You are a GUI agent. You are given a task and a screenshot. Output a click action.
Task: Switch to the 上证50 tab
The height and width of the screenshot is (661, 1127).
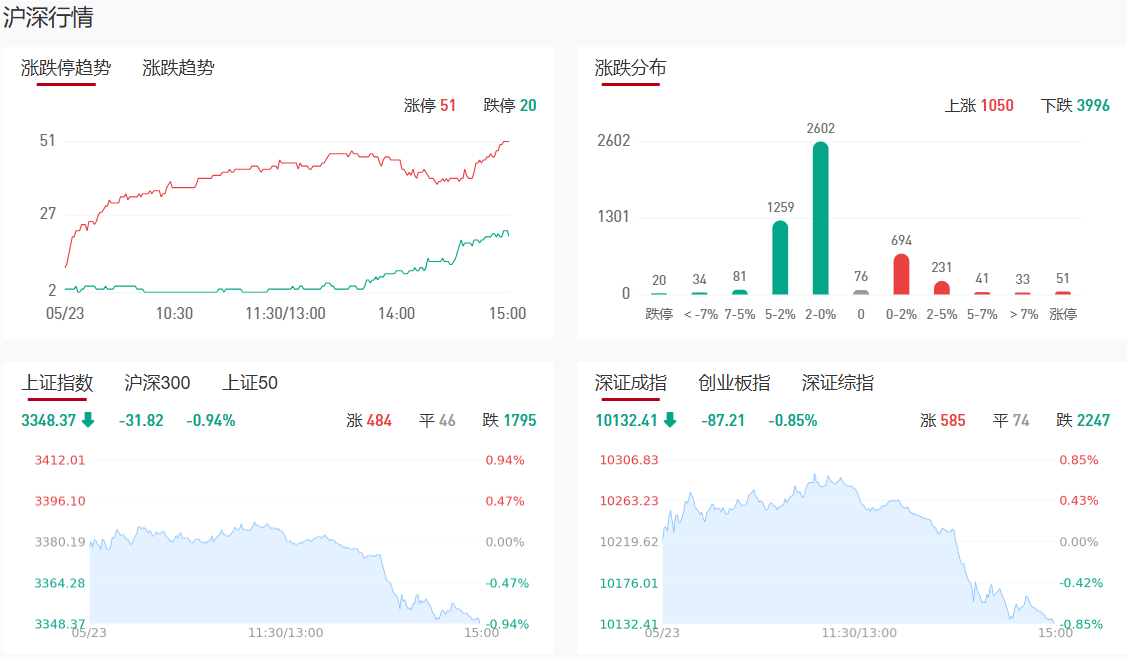pos(250,383)
